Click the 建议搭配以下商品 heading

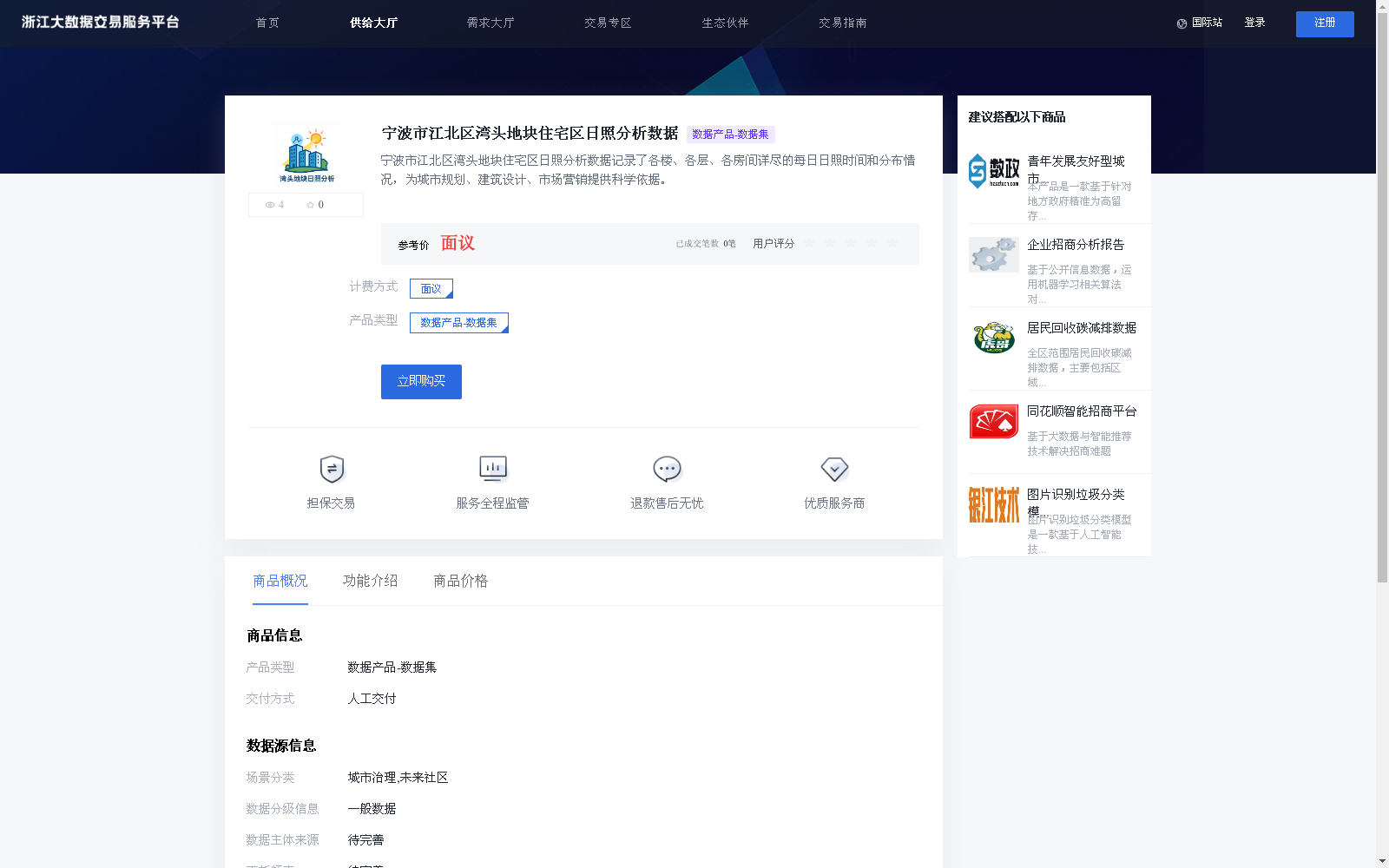1017,117
